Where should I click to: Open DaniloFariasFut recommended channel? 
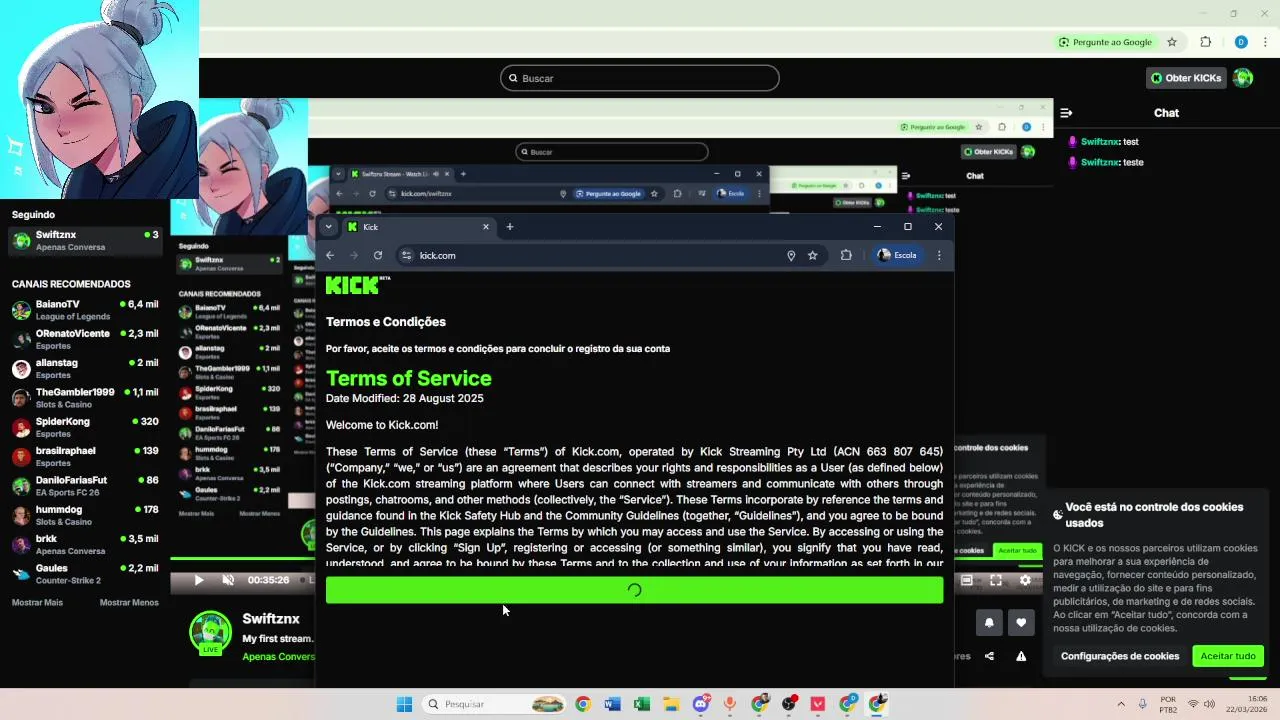click(84, 486)
